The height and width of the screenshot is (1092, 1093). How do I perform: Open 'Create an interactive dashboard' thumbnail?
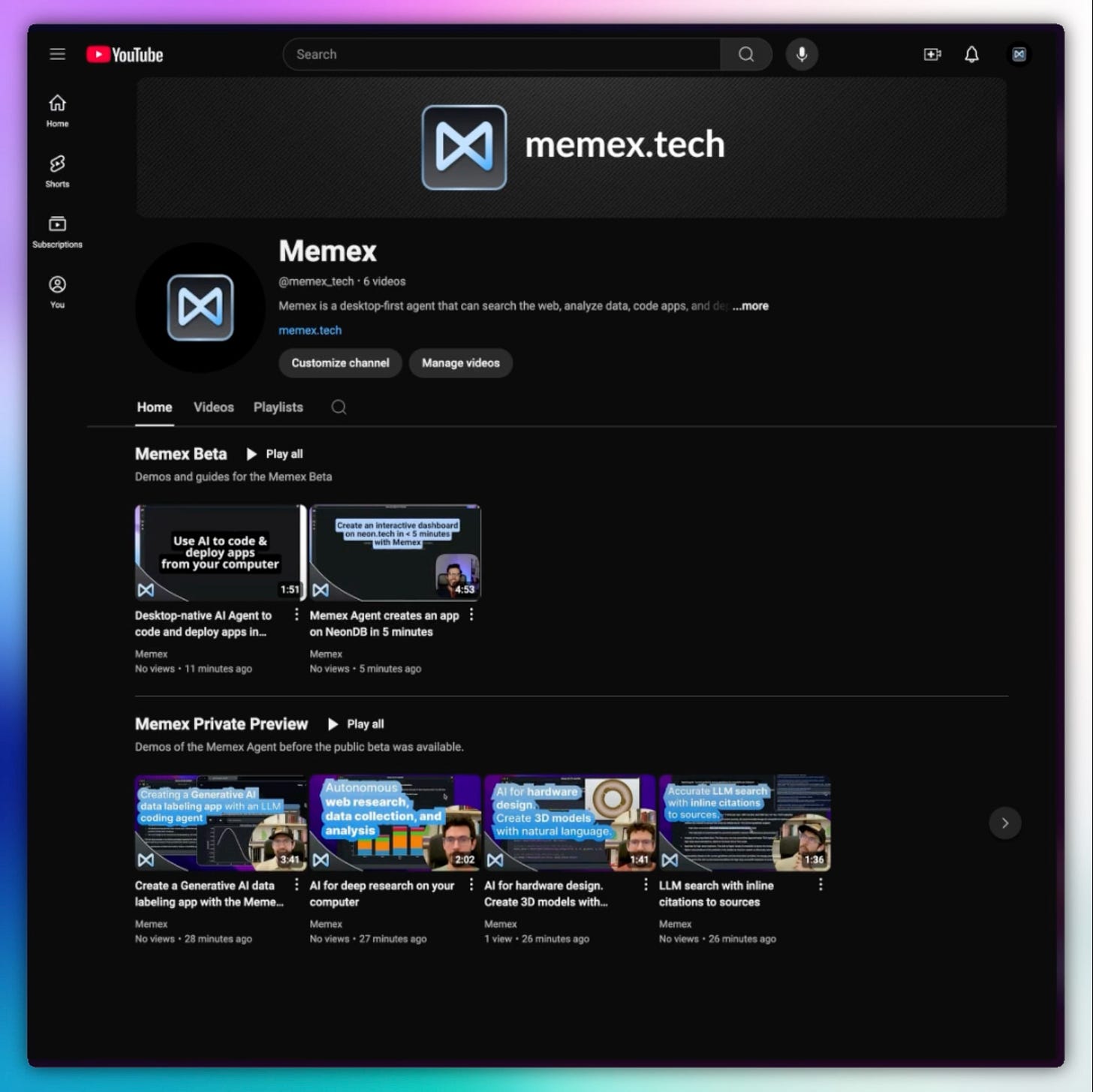click(396, 552)
